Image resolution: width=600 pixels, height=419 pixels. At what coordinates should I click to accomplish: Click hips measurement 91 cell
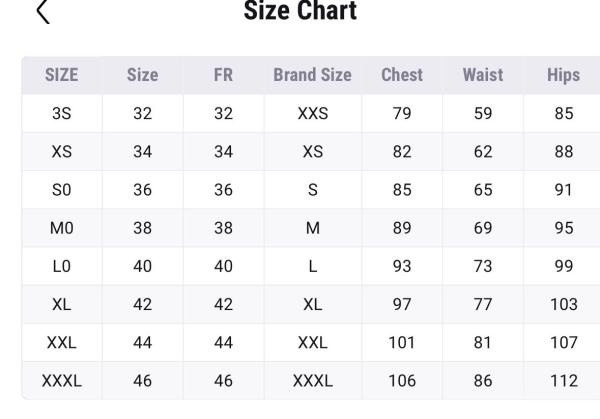pos(564,190)
